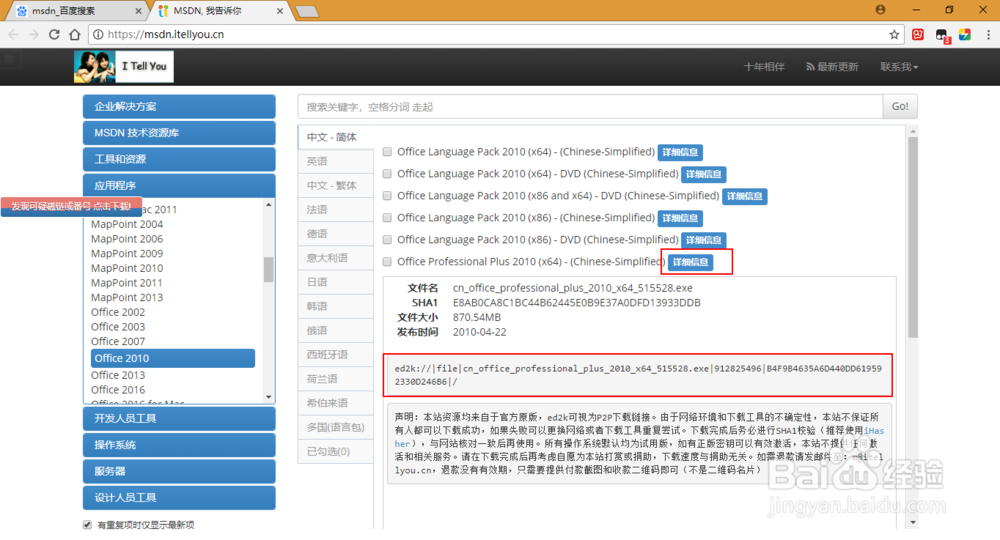The image size is (1000, 540).
Task: Select Office 2007 in list
Action: tap(118, 342)
